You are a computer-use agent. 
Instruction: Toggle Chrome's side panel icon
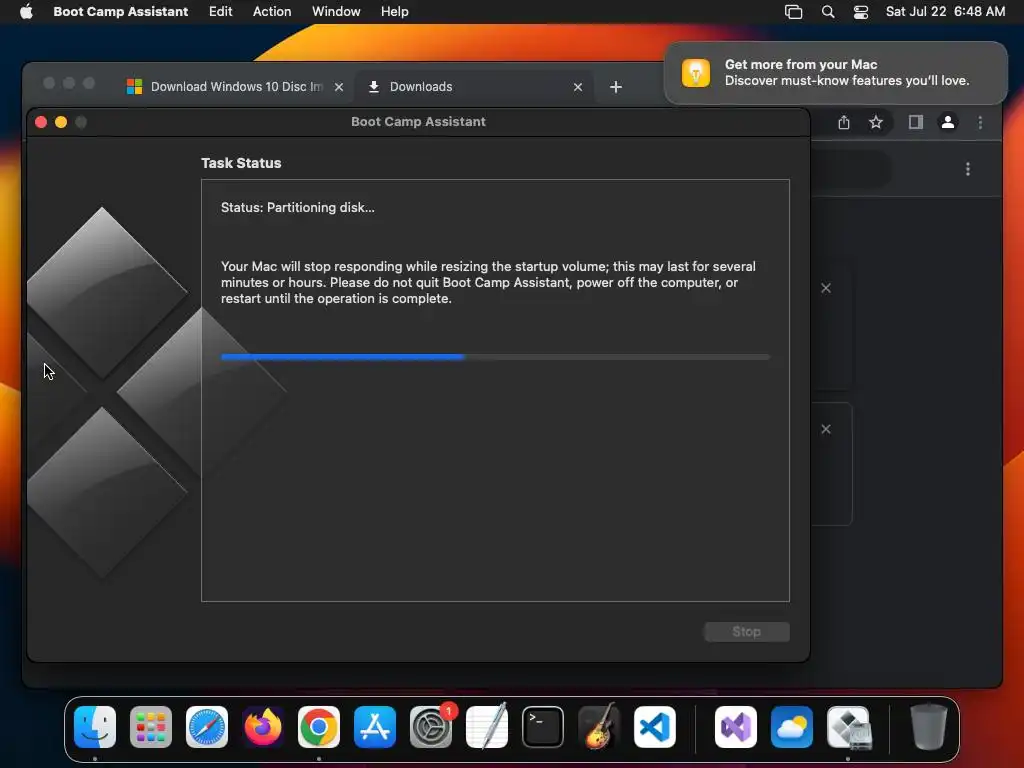916,122
